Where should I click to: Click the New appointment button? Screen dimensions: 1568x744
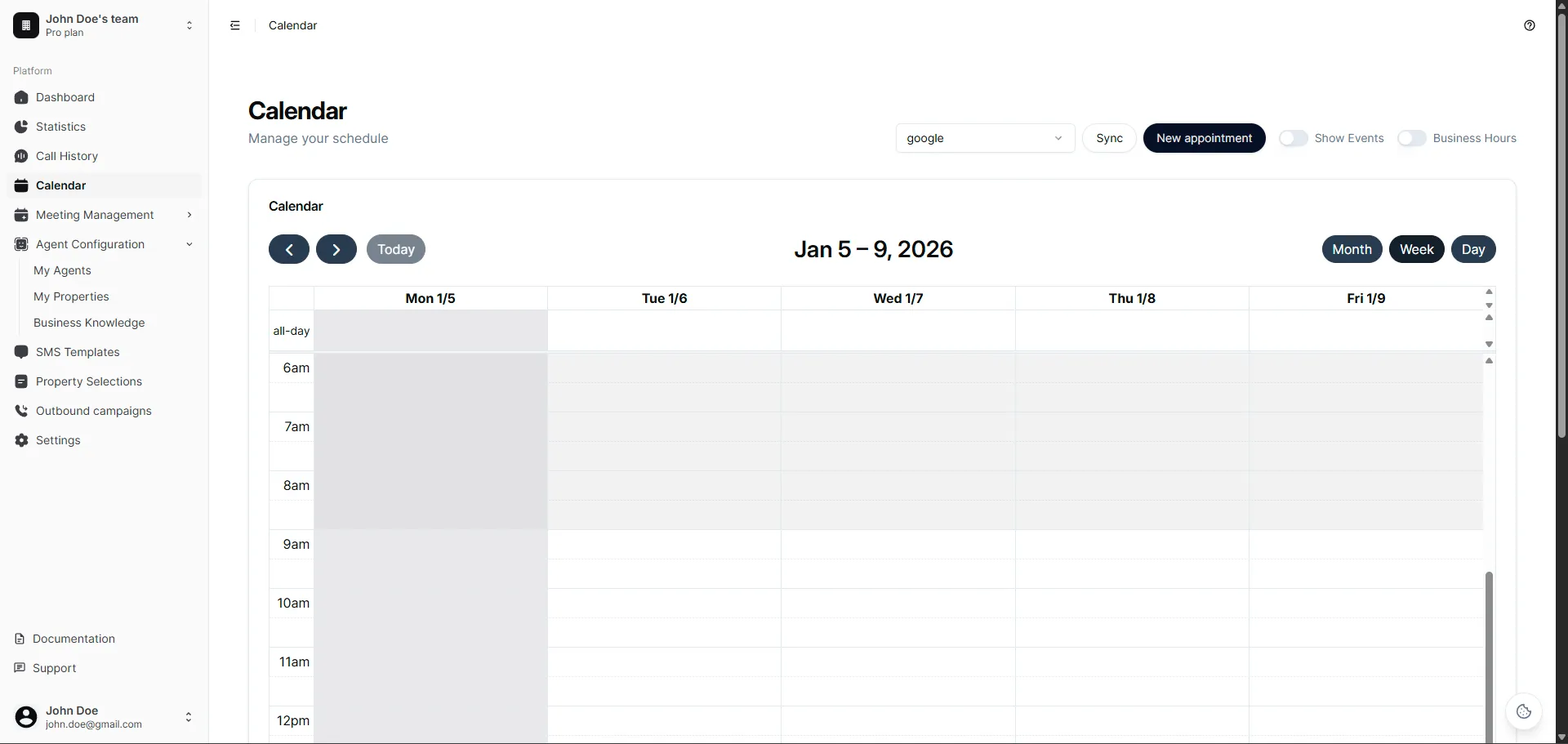click(x=1205, y=138)
